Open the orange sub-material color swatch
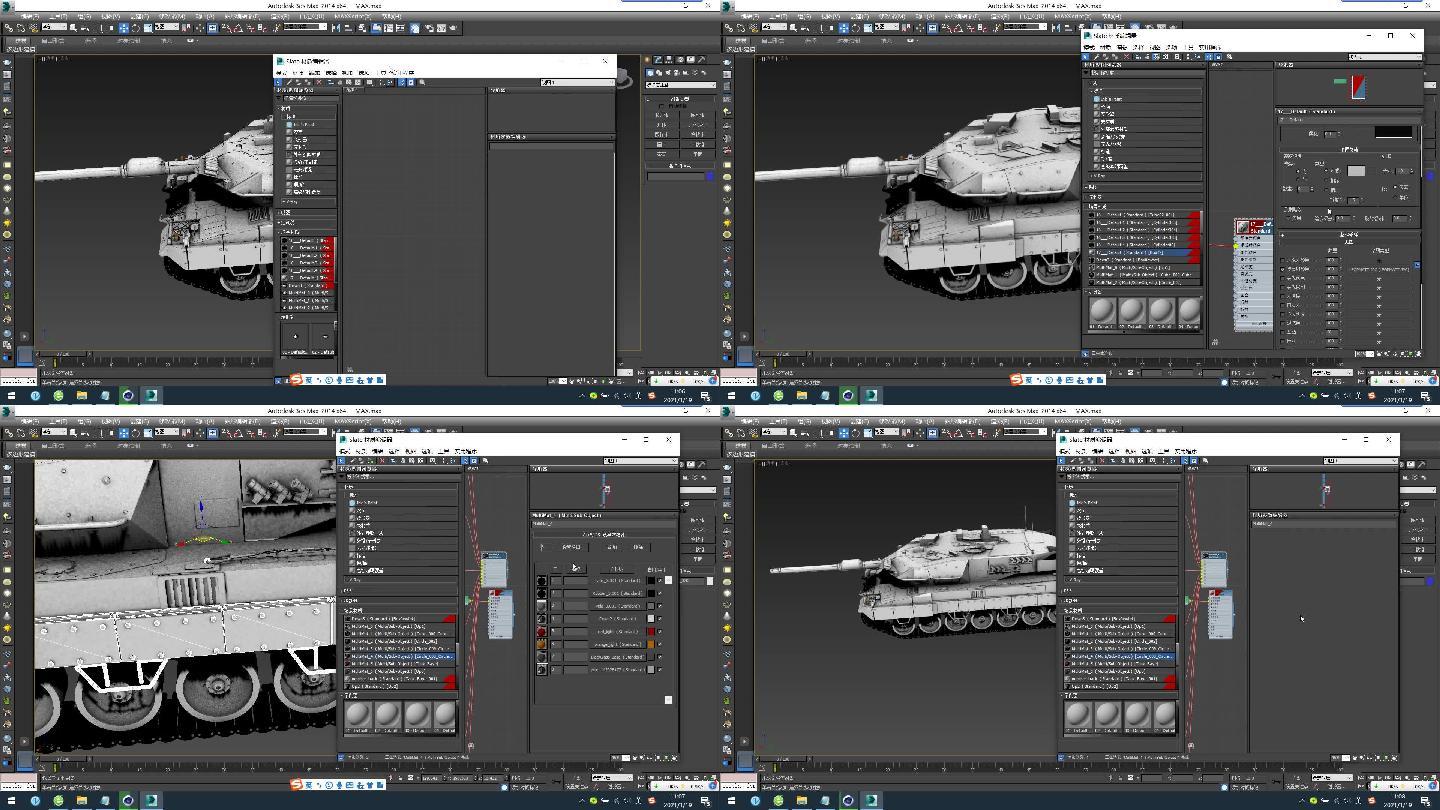The width and height of the screenshot is (1440, 810). pyautogui.click(x=651, y=644)
